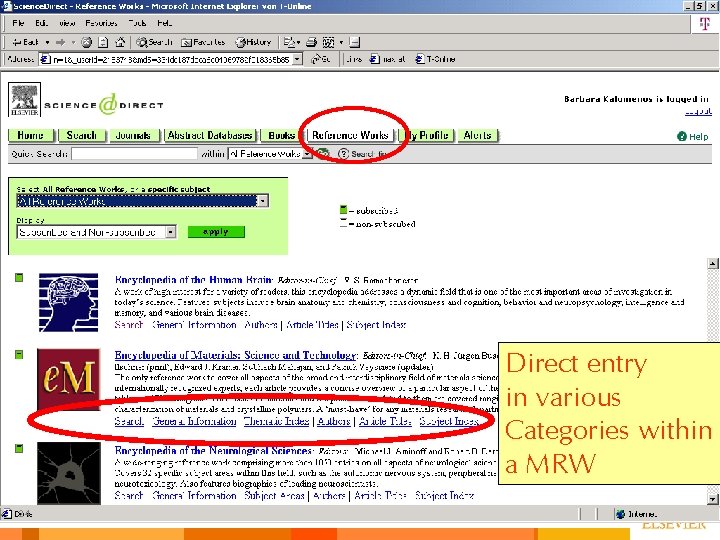Open Authors link under Neurological Sciences
720x540 pixels.
click(x=329, y=496)
